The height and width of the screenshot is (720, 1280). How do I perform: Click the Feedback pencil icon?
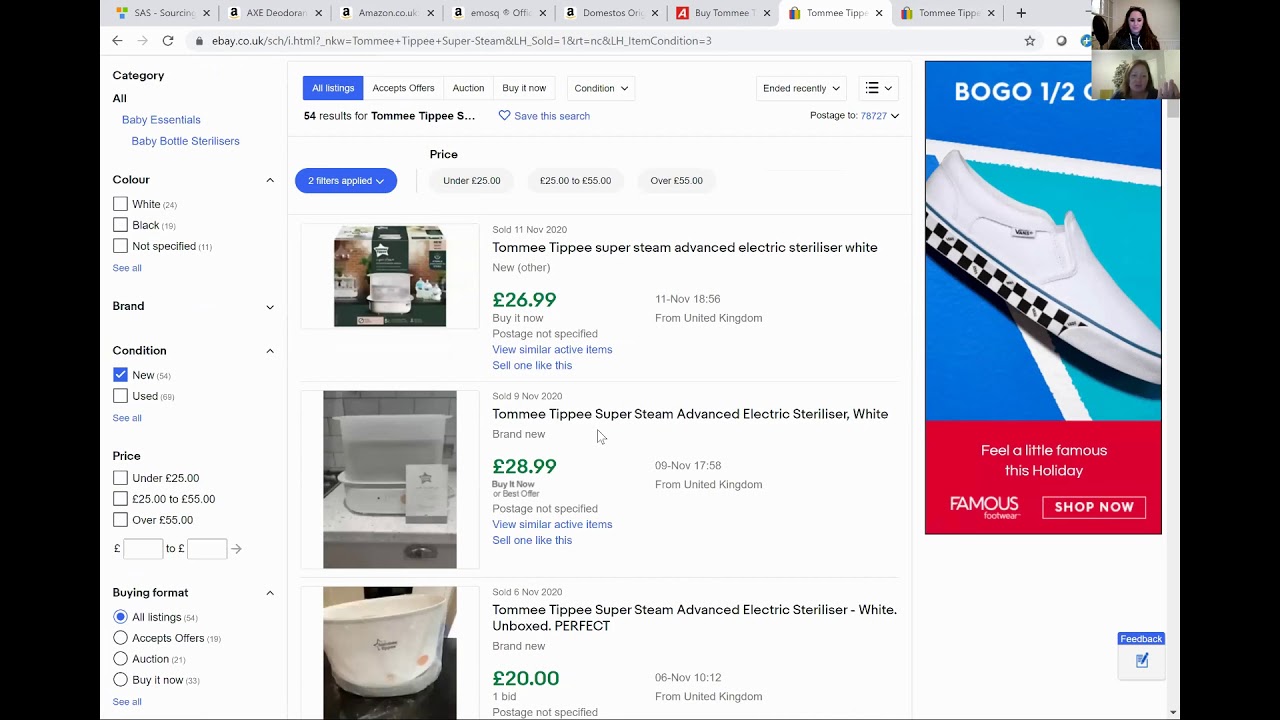[x=1142, y=661]
